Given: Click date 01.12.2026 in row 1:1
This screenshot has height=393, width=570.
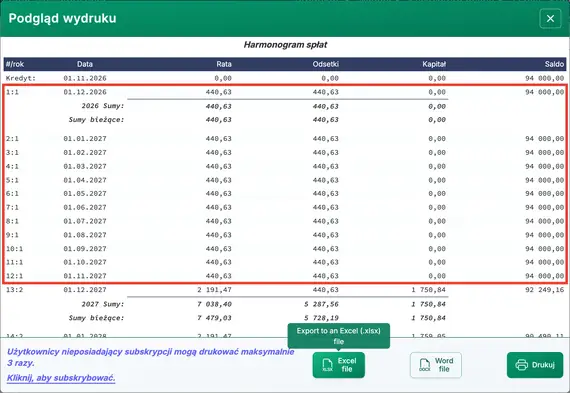Looking at the screenshot, I should click(85, 92).
